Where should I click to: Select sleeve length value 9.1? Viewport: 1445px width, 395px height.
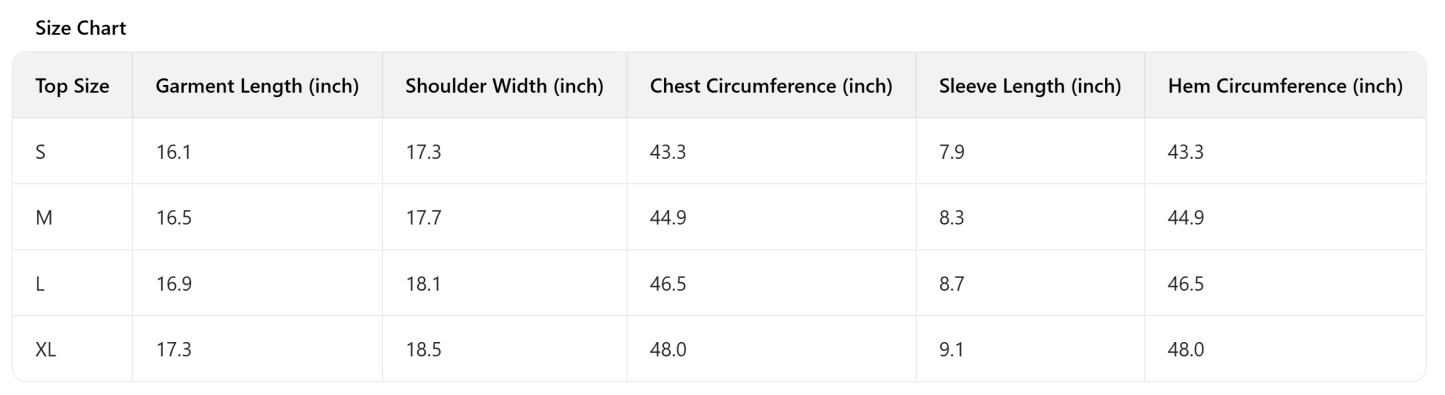[x=952, y=350]
